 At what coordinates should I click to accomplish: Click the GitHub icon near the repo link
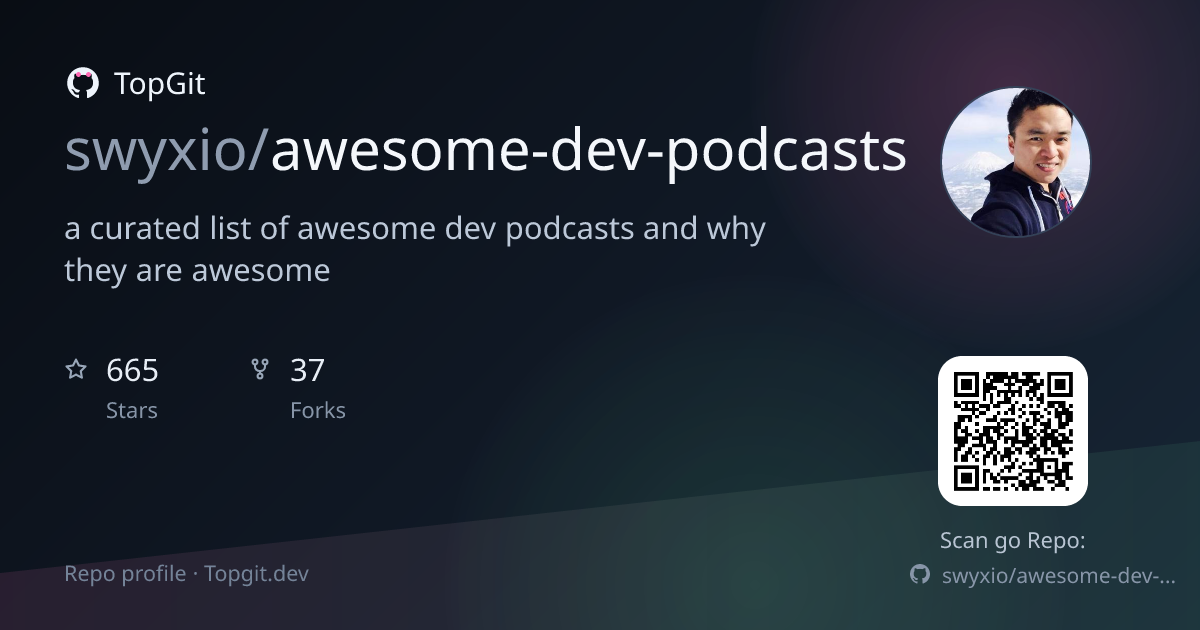(920, 574)
